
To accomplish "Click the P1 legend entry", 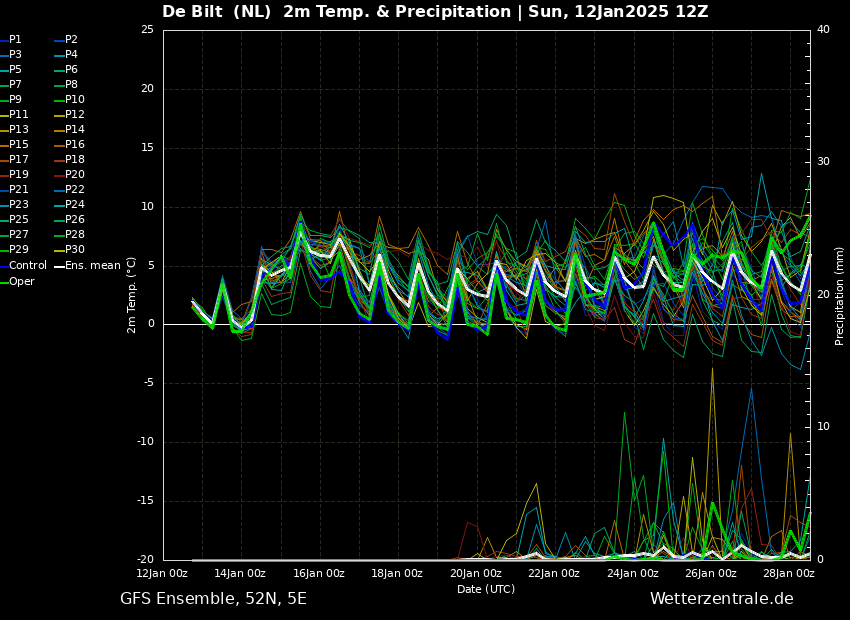I will [11, 40].
